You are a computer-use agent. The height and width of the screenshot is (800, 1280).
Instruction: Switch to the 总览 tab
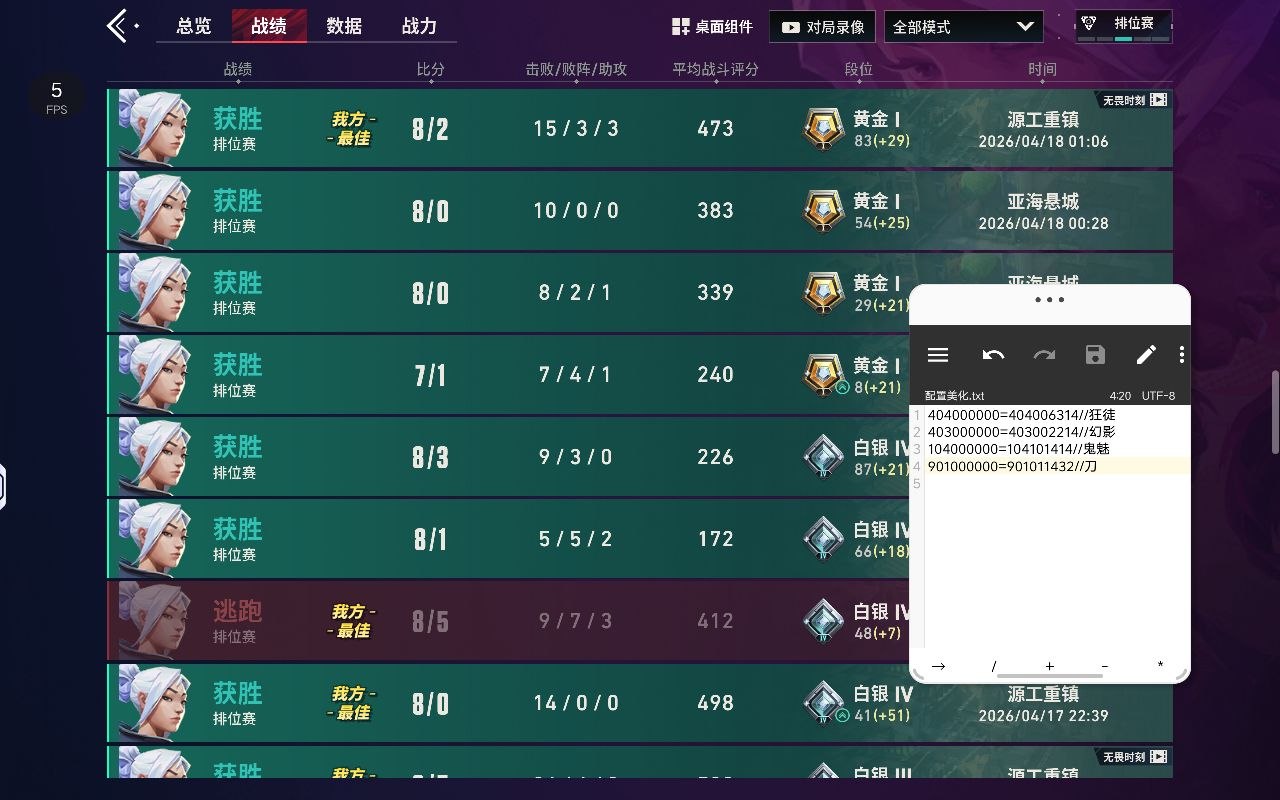(x=194, y=27)
